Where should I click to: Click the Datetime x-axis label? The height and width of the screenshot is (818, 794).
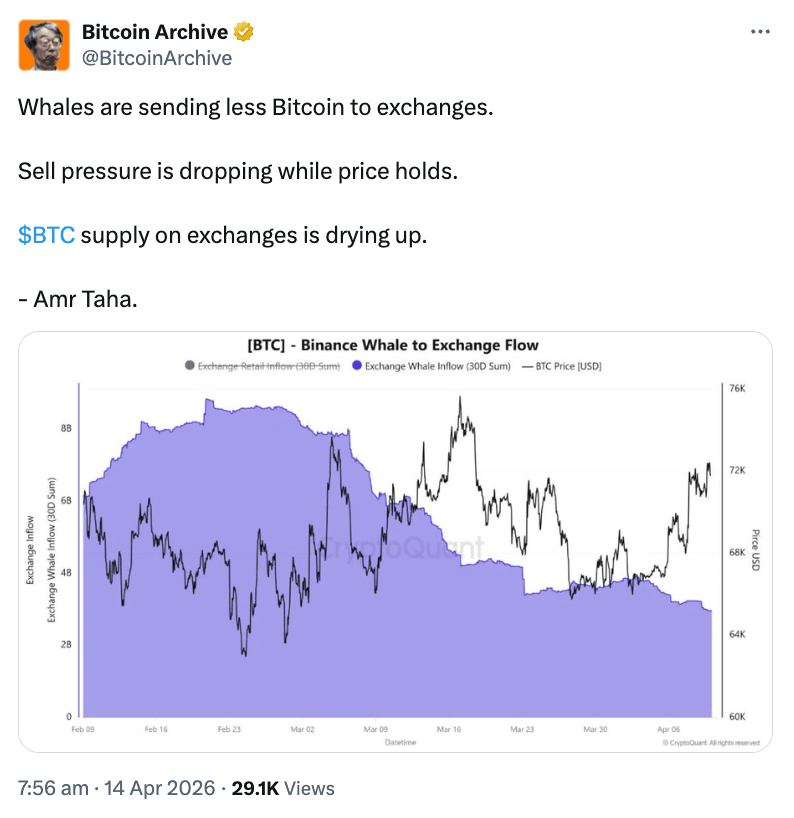(400, 744)
